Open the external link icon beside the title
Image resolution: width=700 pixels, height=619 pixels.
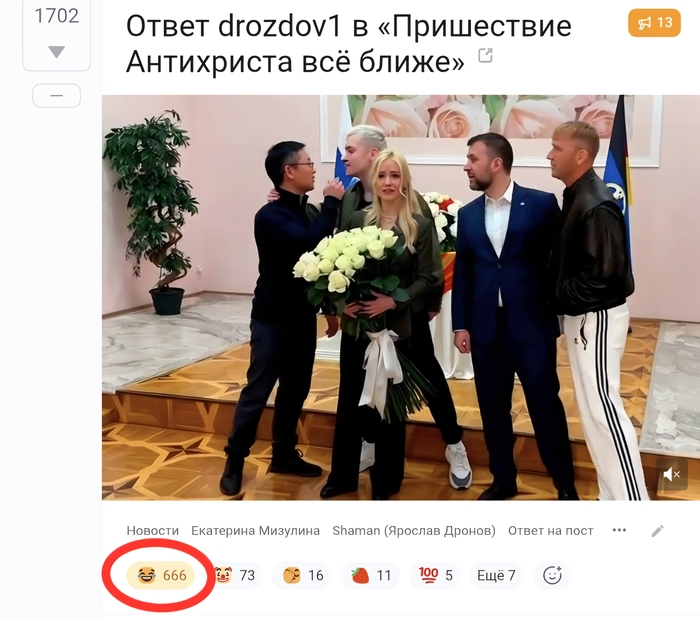click(x=485, y=56)
